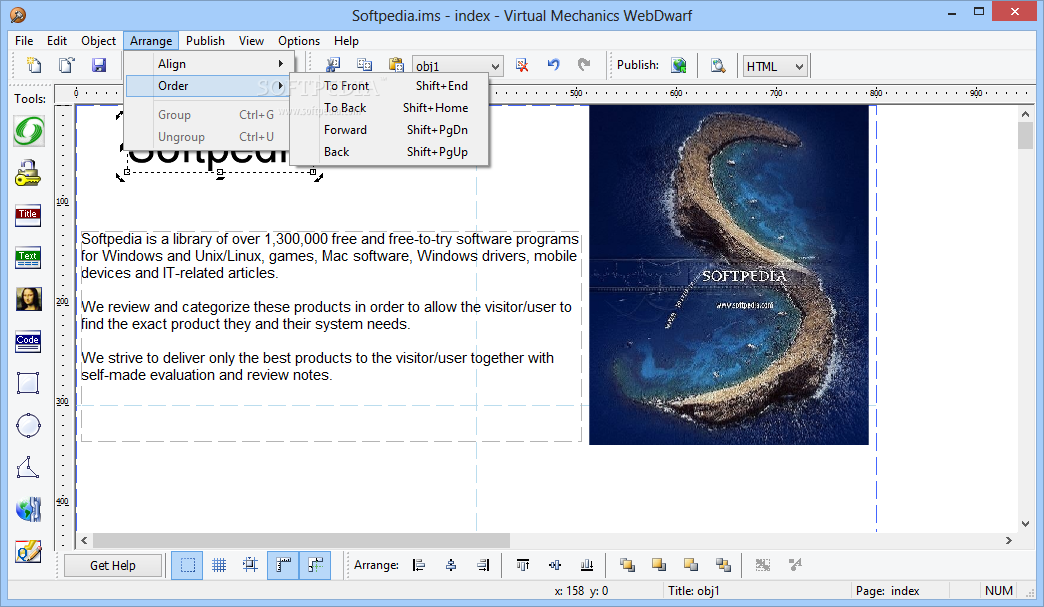This screenshot has height=607, width=1044.
Task: Toggle the snap to grid button
Action: [251, 566]
